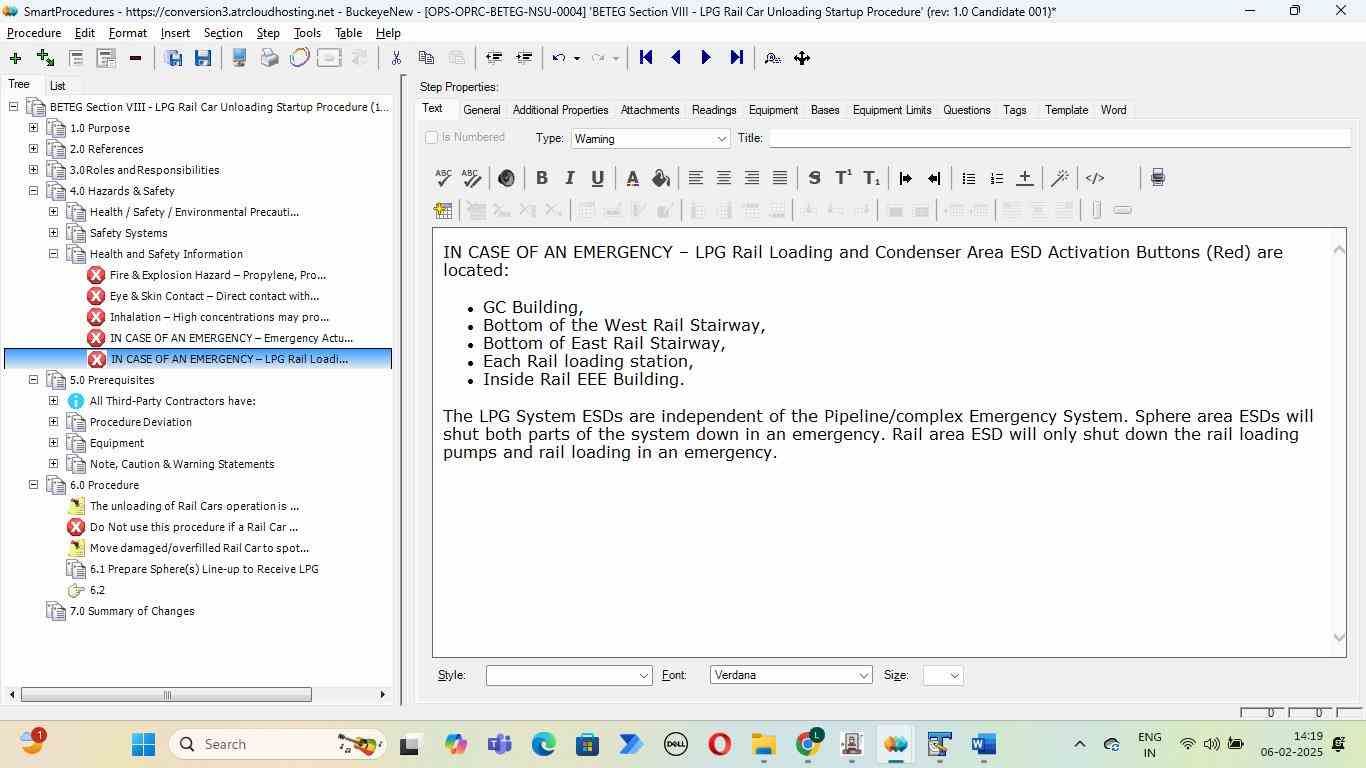
Task: Switch to the Equipment Limits tab
Action: click(x=892, y=110)
